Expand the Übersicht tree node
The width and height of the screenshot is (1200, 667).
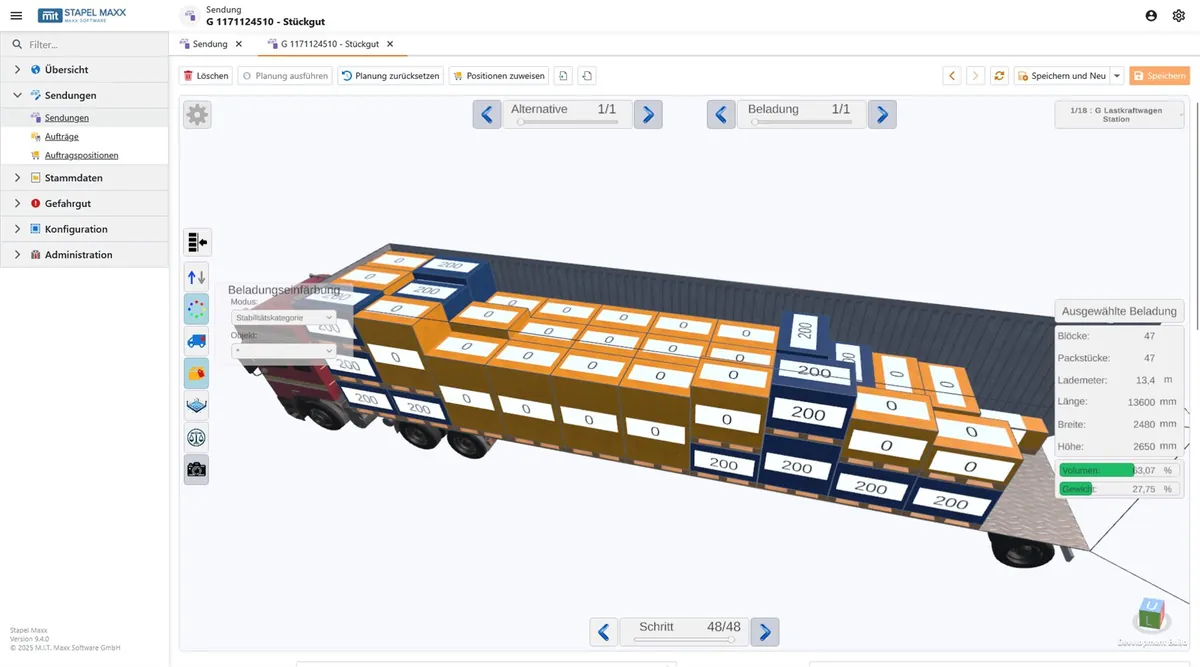coord(18,70)
